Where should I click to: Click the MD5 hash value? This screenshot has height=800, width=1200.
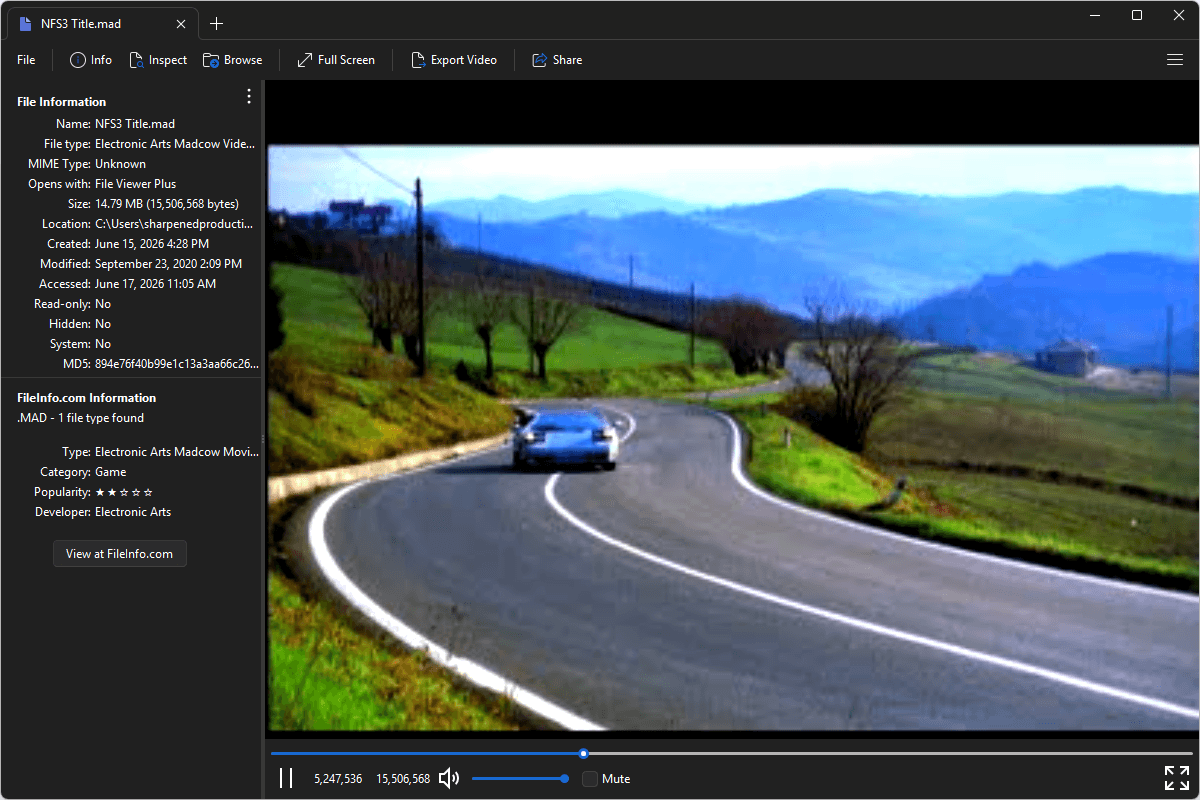click(x=177, y=364)
